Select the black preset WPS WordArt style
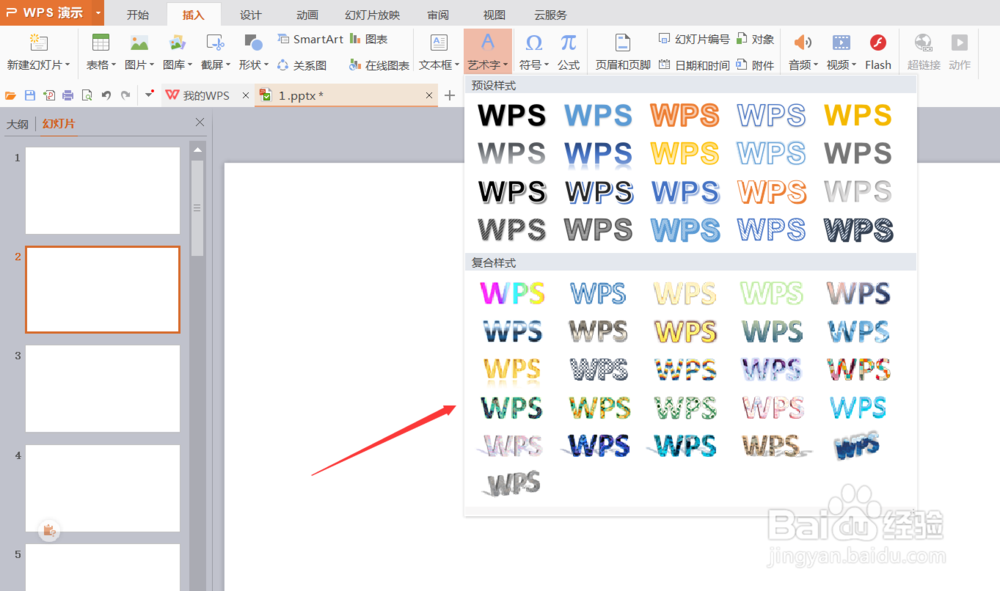This screenshot has height=591, width=1000. pyautogui.click(x=511, y=115)
